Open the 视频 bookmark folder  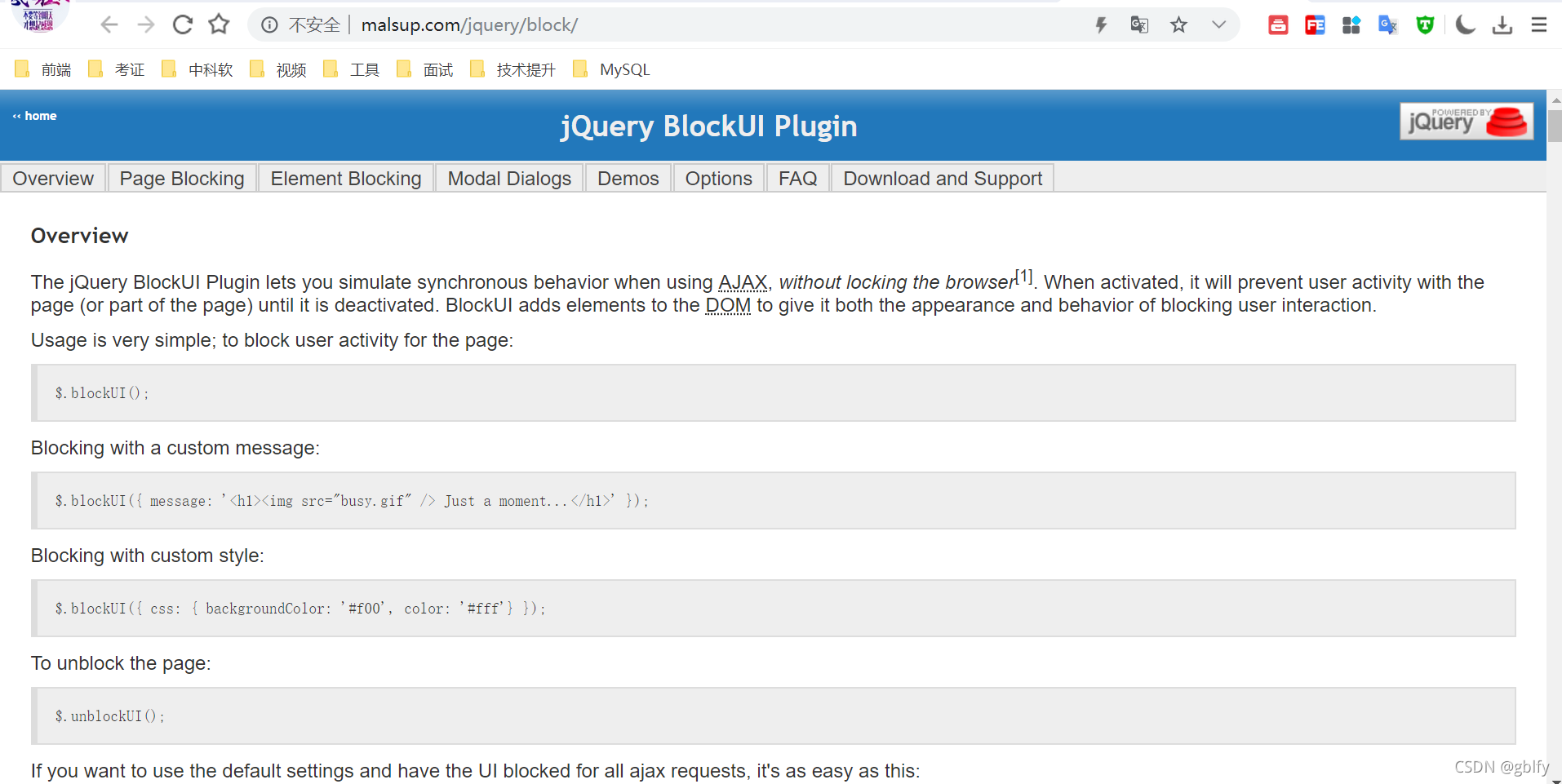point(278,70)
